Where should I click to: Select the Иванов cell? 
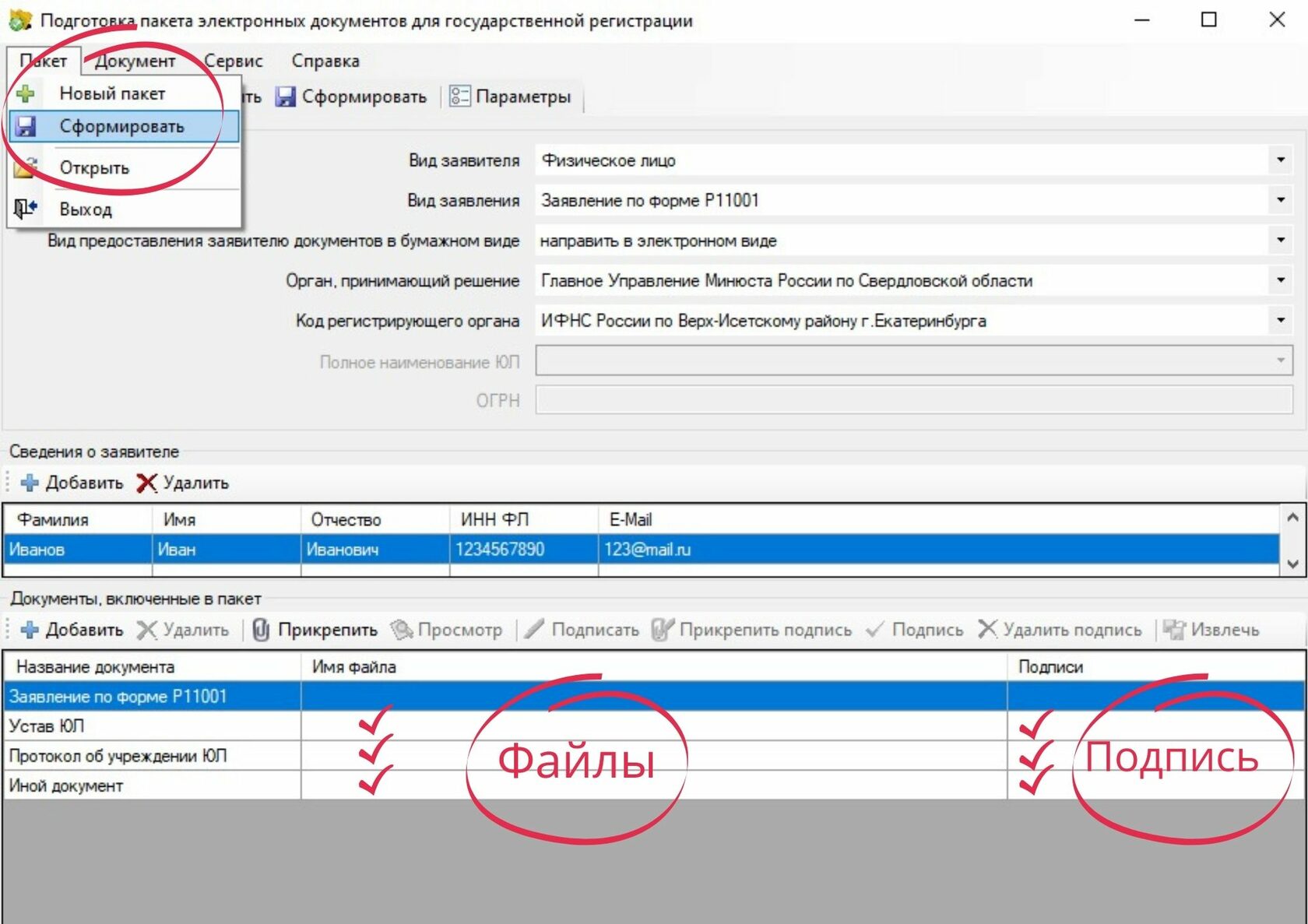point(78,549)
